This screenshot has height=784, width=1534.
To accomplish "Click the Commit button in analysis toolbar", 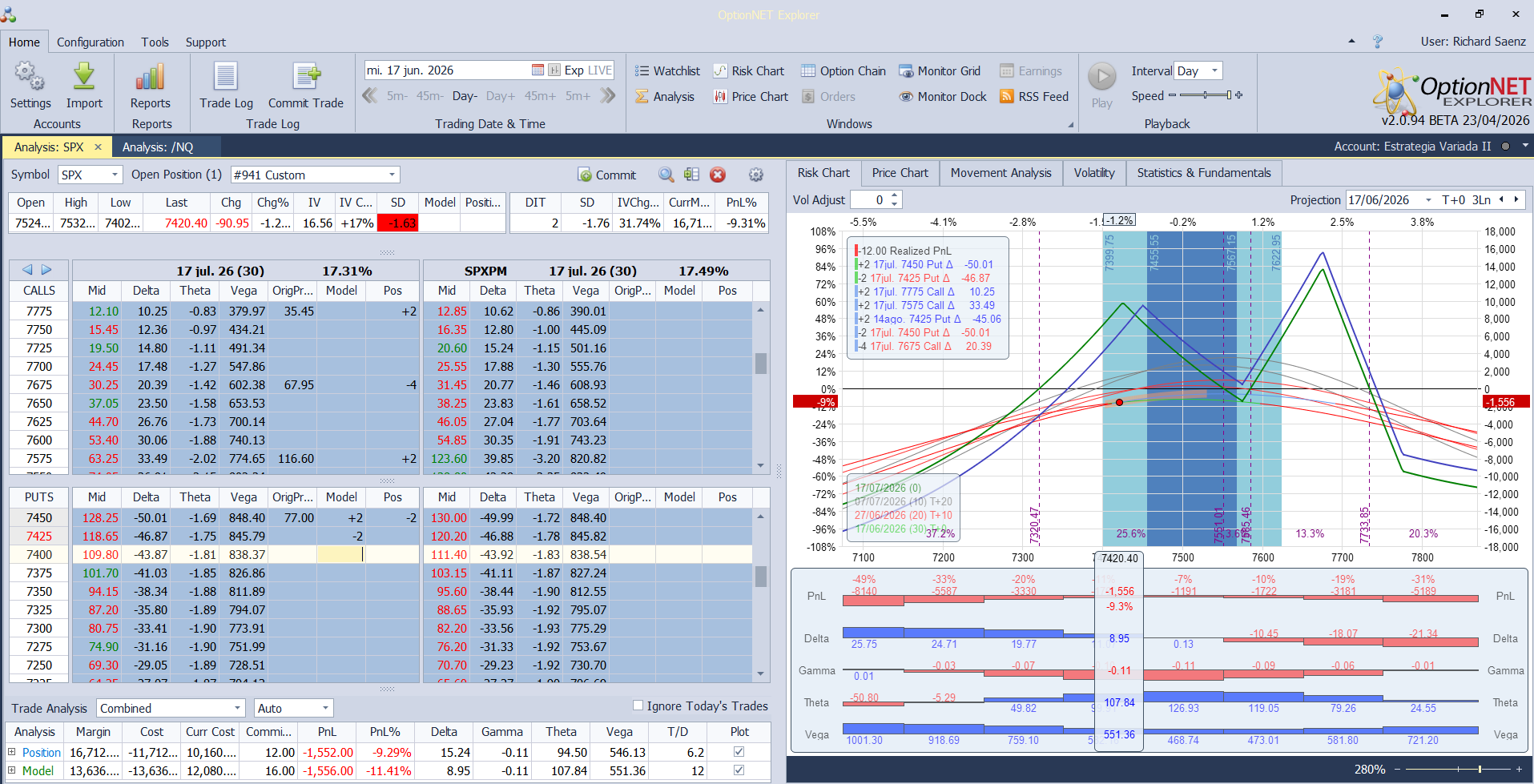I will pos(606,175).
